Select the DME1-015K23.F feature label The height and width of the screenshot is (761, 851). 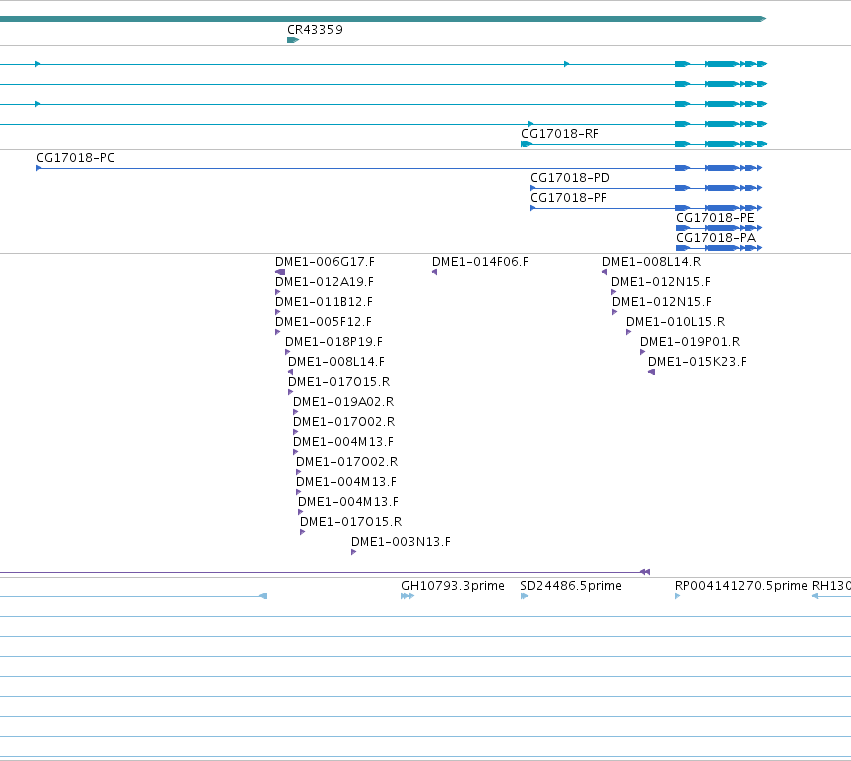(697, 362)
